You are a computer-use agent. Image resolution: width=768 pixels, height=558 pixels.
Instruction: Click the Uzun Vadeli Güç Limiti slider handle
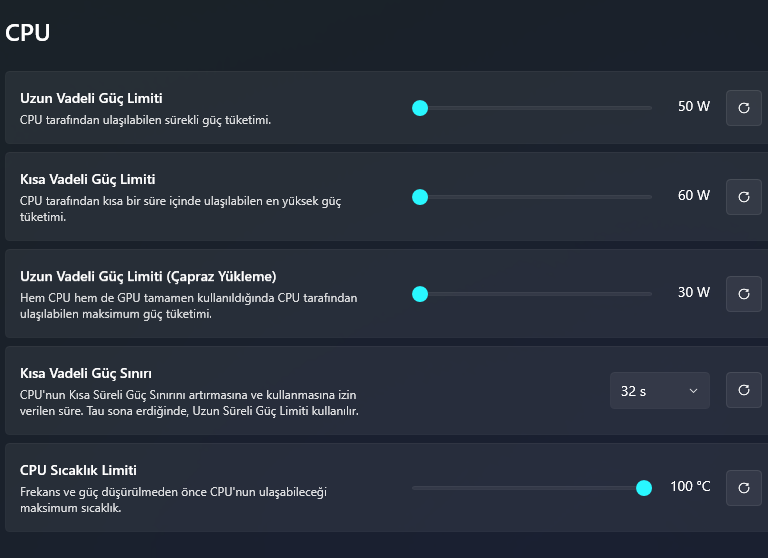[x=420, y=107]
